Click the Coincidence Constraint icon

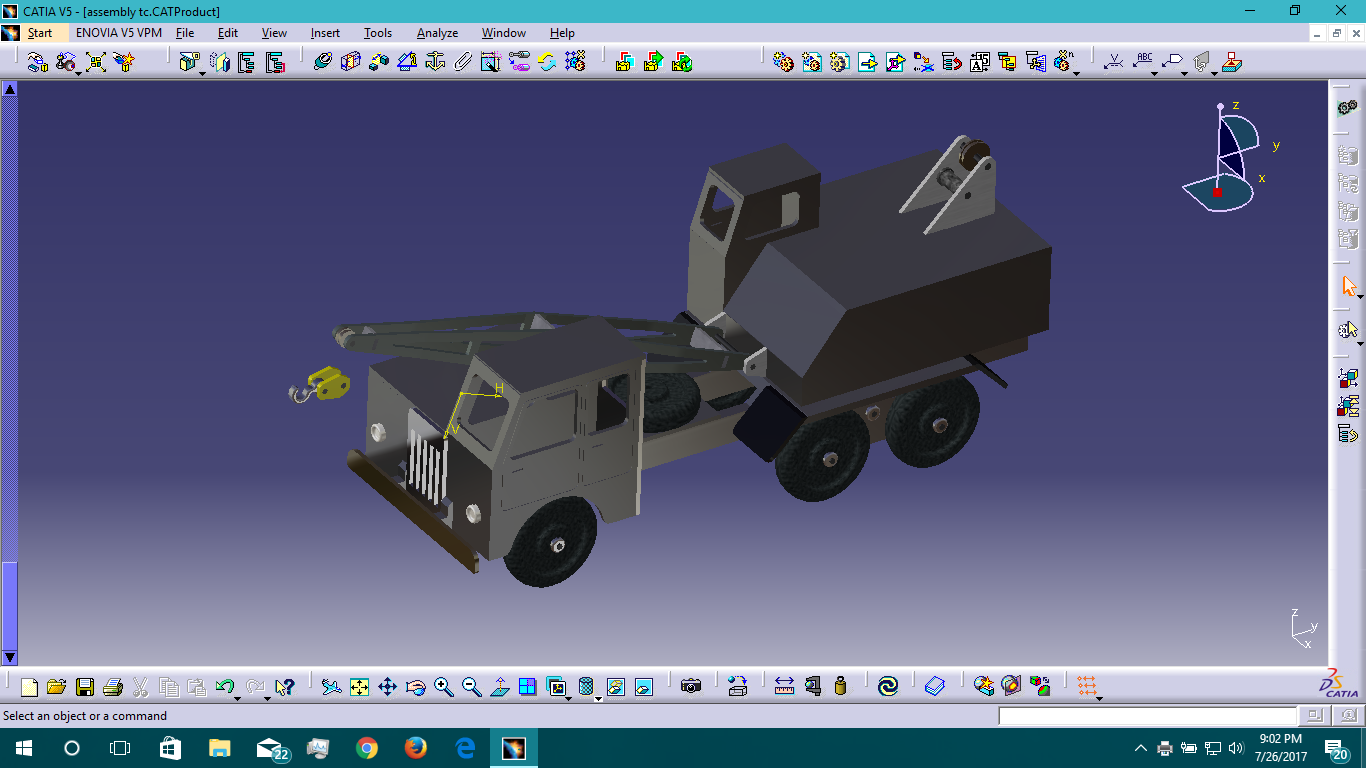[322, 62]
